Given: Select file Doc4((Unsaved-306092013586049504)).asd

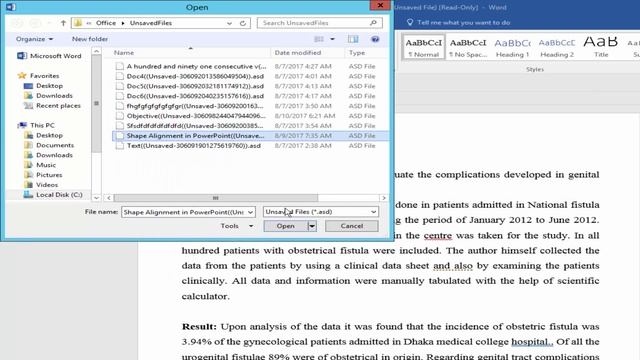Looking at the screenshot, I should click(250, 76).
